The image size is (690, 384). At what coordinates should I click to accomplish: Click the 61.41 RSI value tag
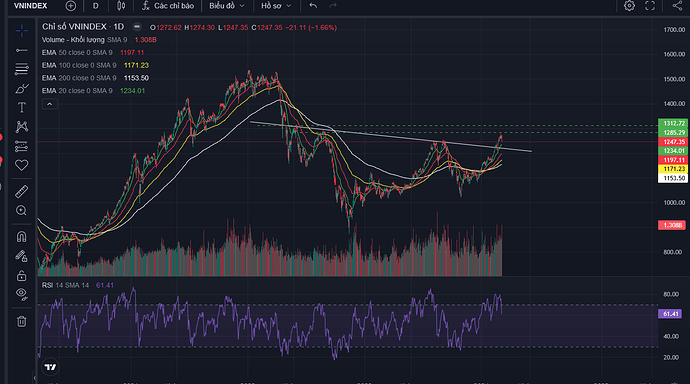pos(670,314)
